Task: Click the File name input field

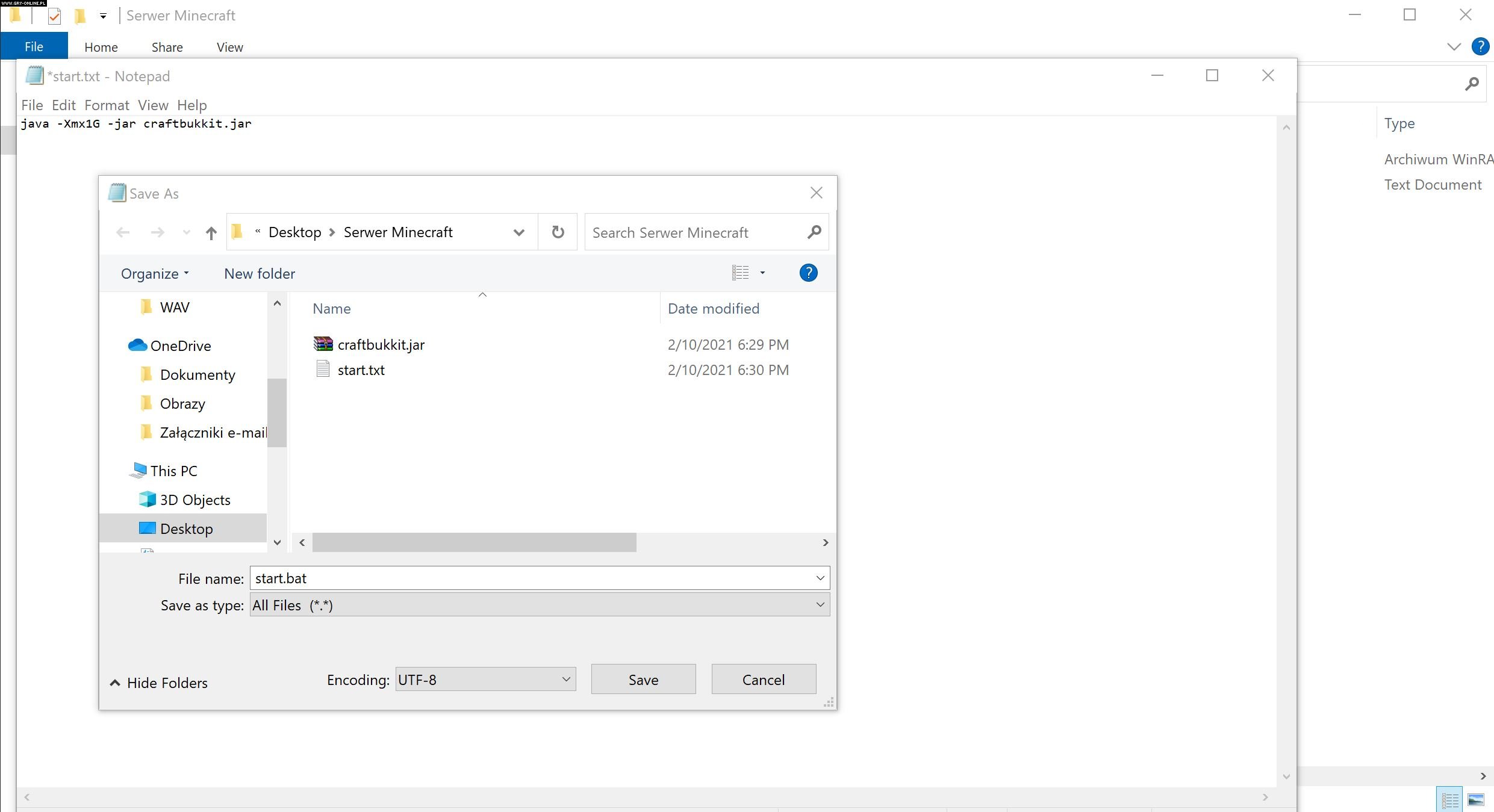Action: pyautogui.click(x=530, y=578)
